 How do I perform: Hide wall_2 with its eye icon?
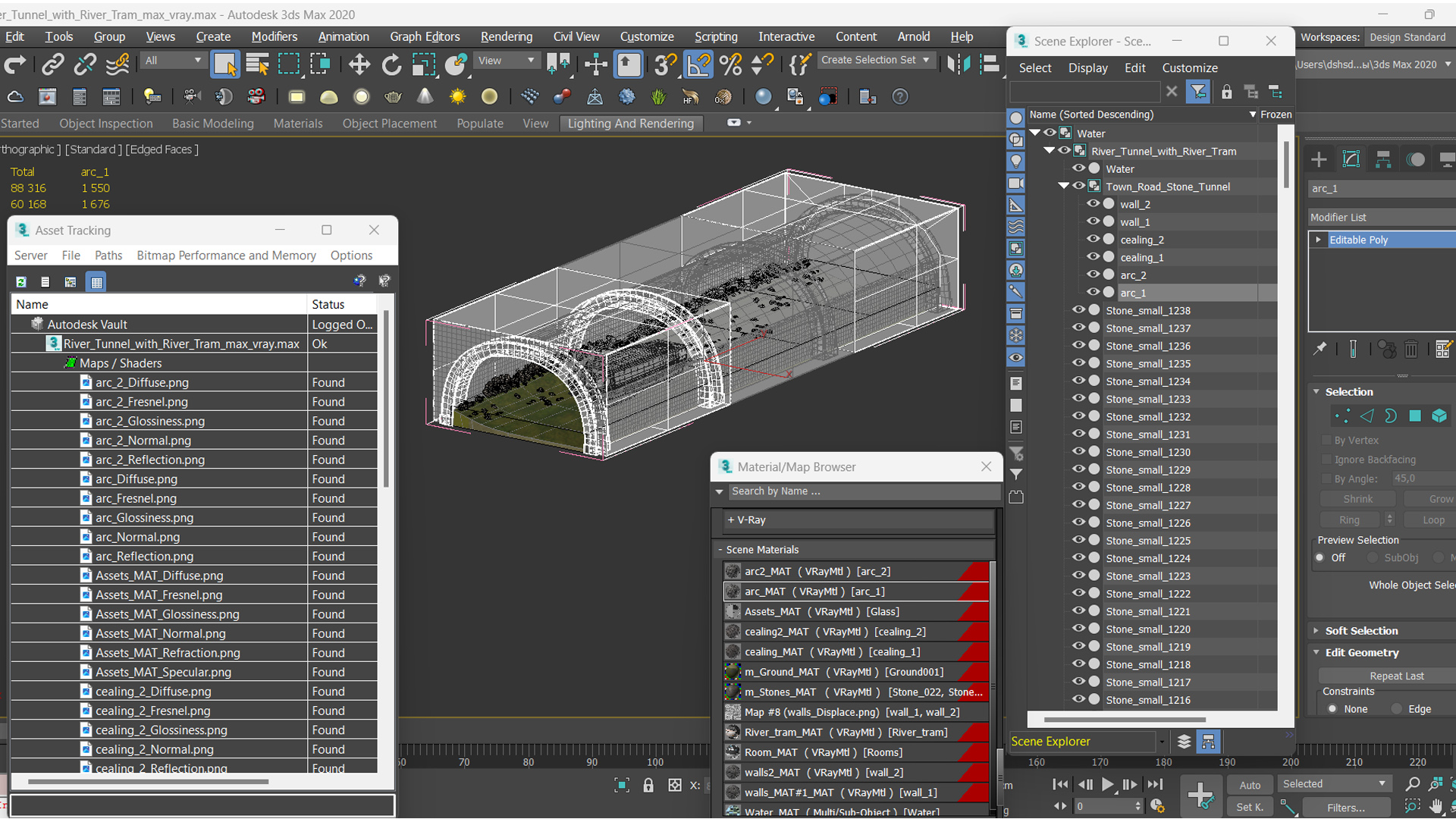pyautogui.click(x=1093, y=204)
